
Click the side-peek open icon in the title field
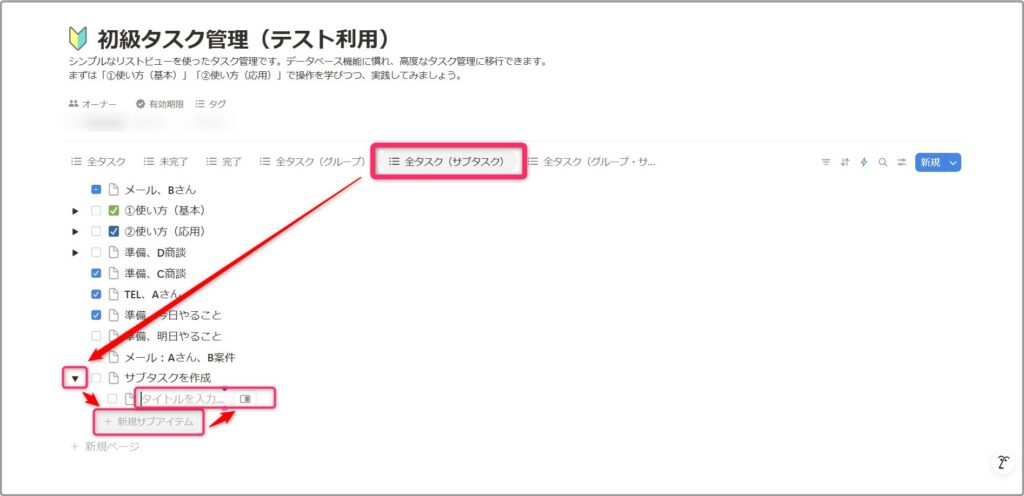coord(245,399)
